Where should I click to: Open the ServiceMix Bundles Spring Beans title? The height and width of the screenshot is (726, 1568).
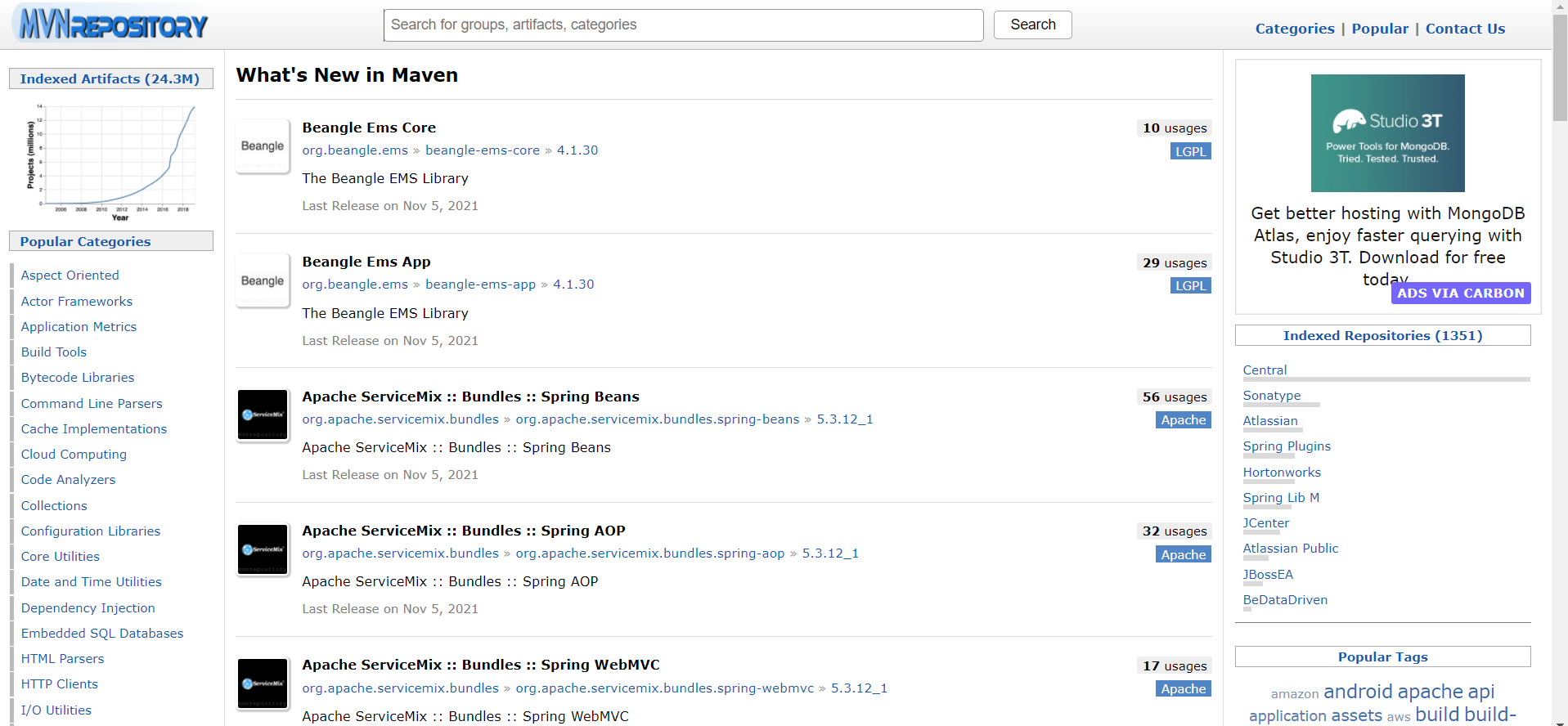click(x=470, y=397)
